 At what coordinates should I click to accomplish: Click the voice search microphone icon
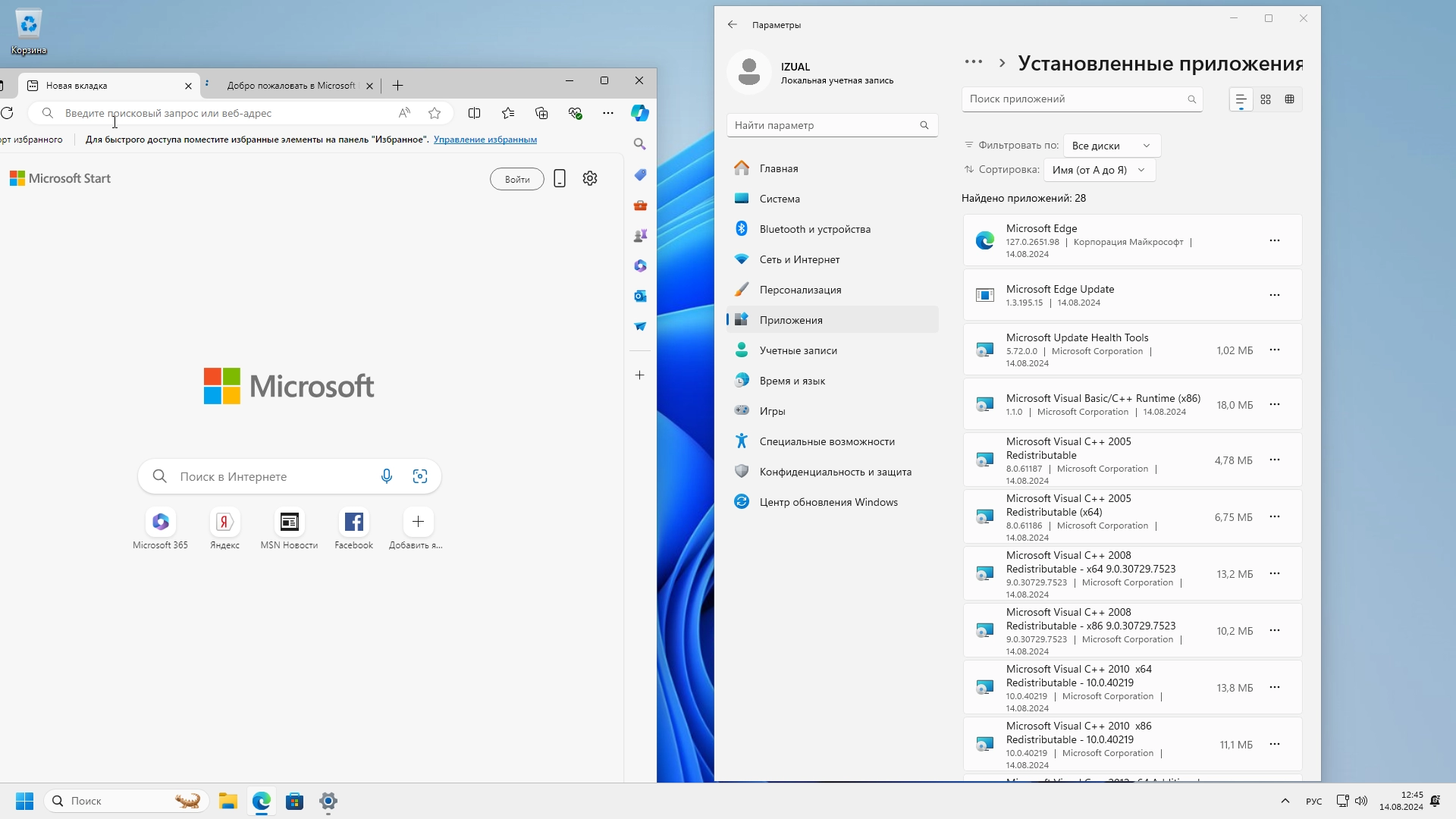pyautogui.click(x=387, y=476)
